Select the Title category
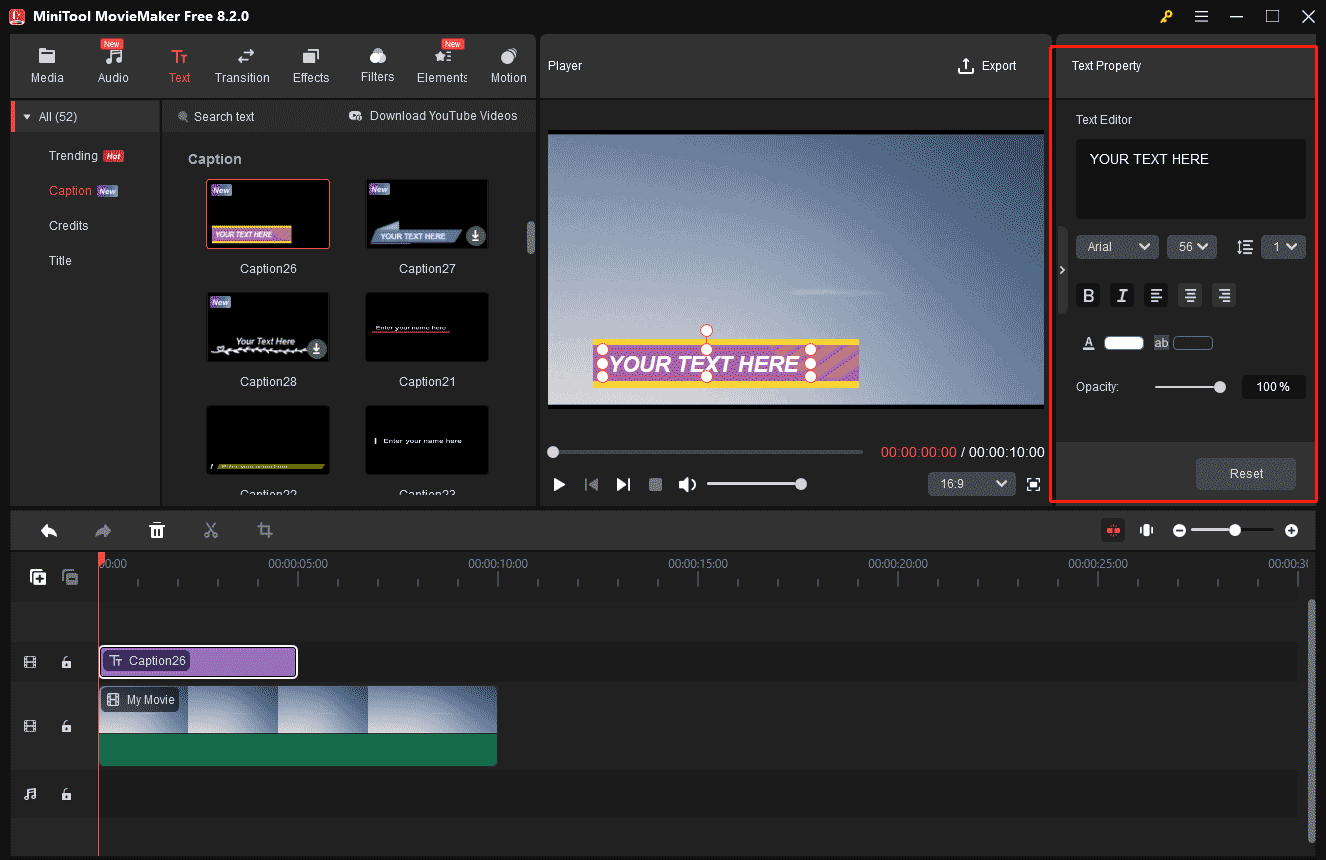This screenshot has height=860, width=1326. (x=60, y=261)
